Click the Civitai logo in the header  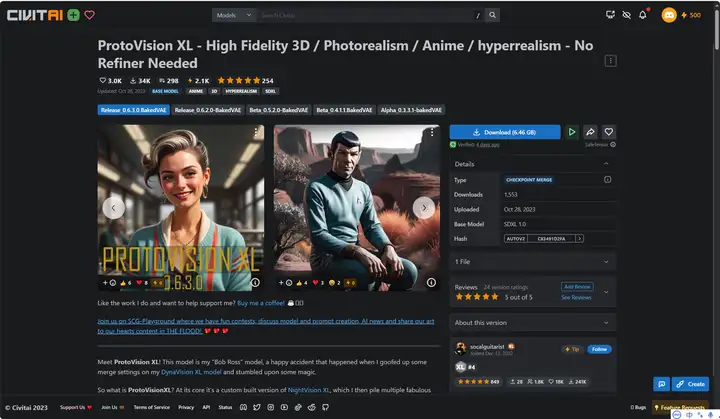click(x=35, y=15)
